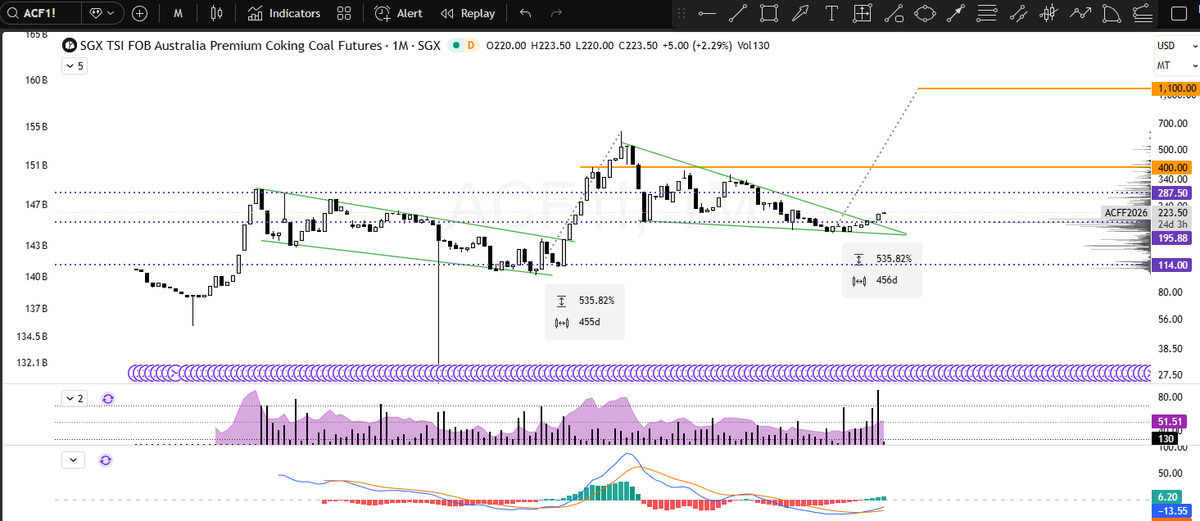Click the volume pane purple refresh icon
This screenshot has height=521, width=1200.
coord(108,398)
